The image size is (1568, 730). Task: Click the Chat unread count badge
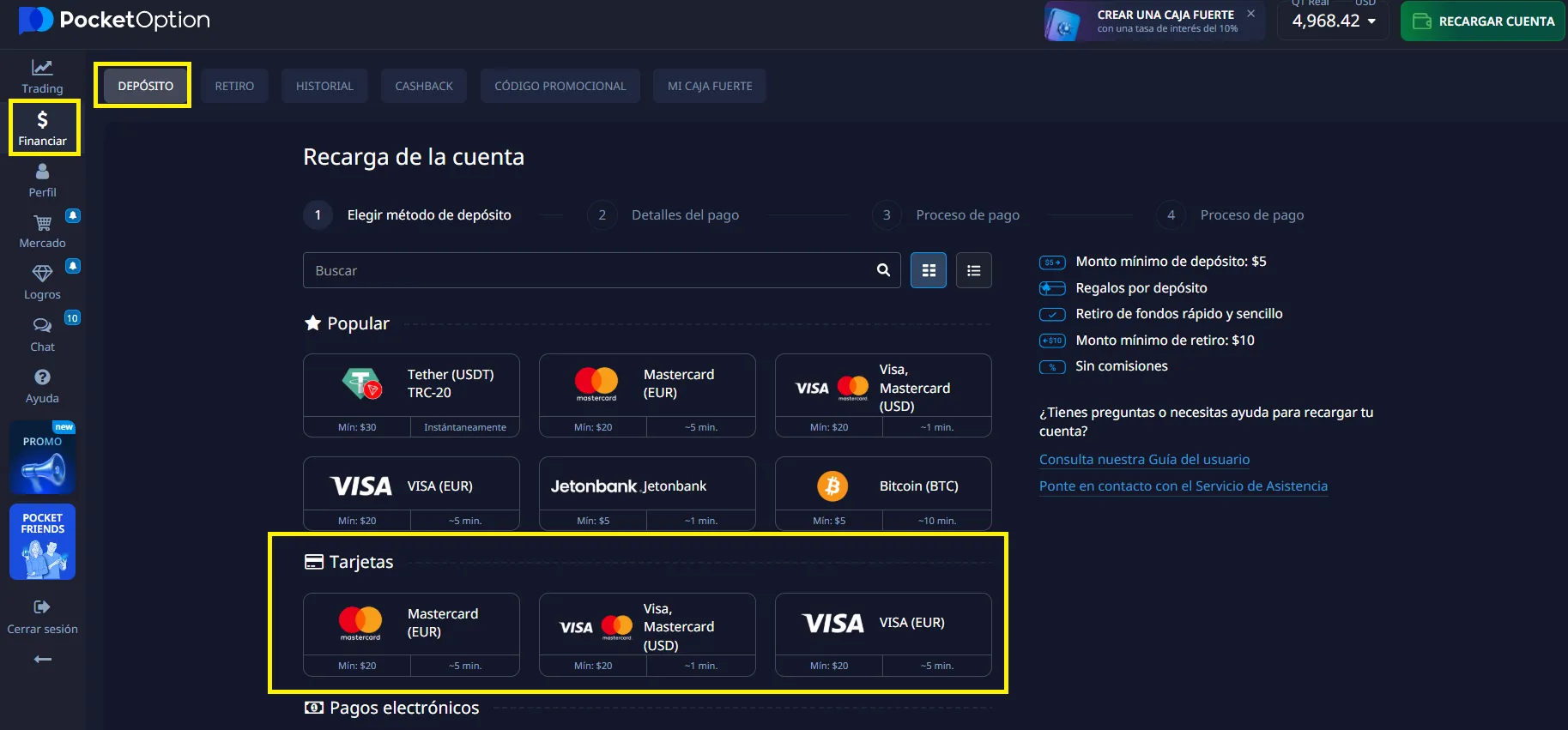point(72,318)
